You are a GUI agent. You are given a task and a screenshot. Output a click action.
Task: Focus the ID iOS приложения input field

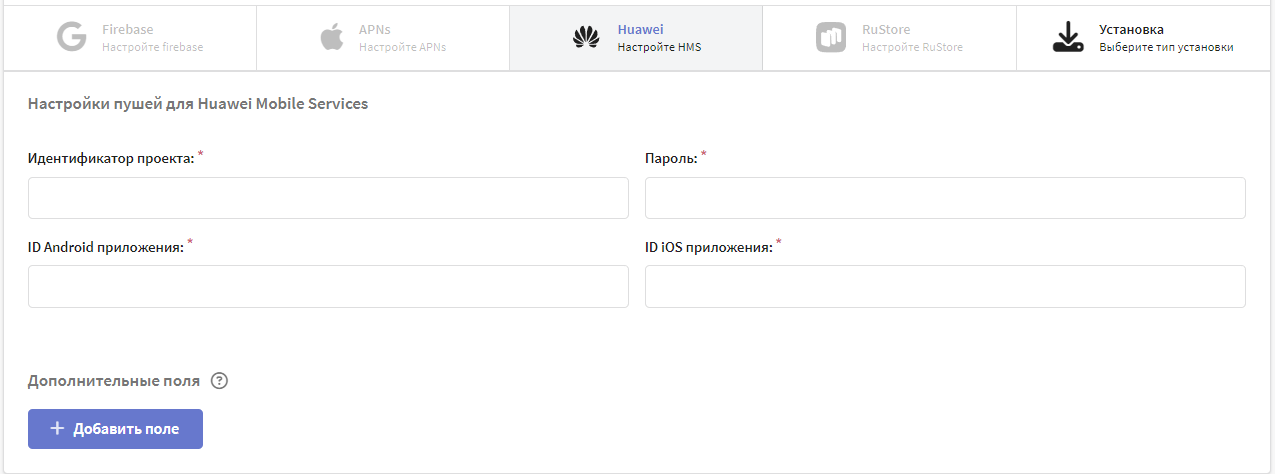click(945, 286)
